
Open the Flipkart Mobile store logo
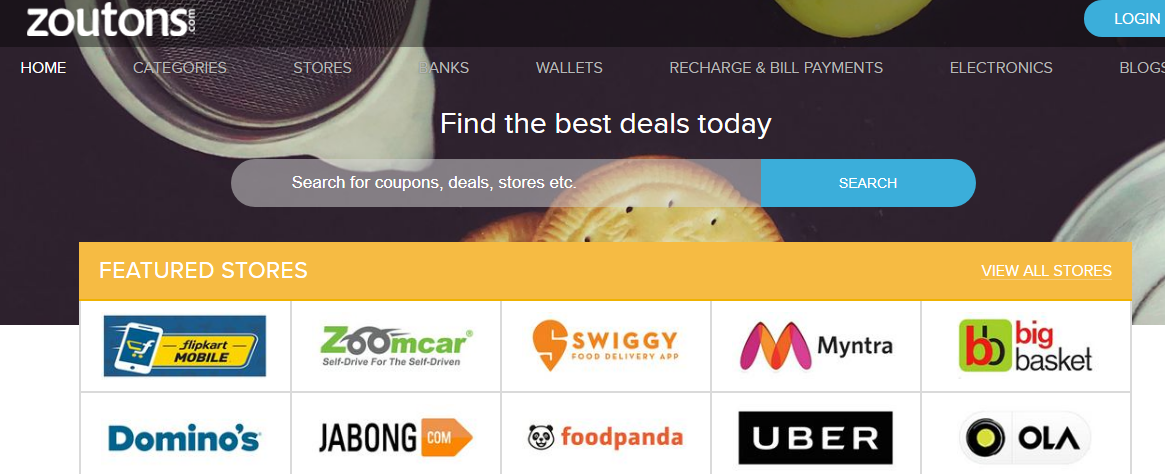tap(184, 346)
